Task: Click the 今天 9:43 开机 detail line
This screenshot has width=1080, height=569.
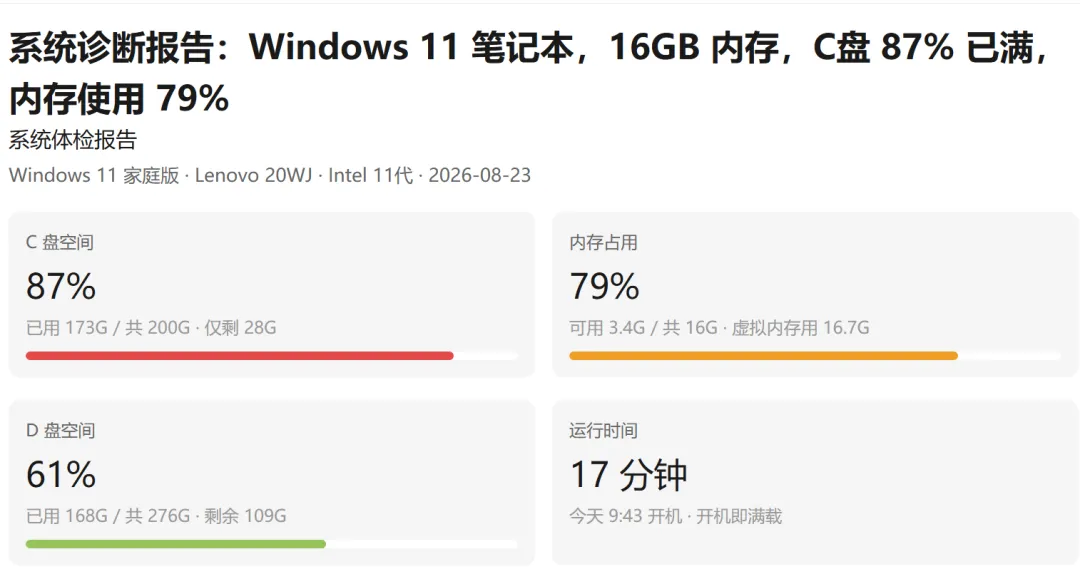Action: [675, 516]
